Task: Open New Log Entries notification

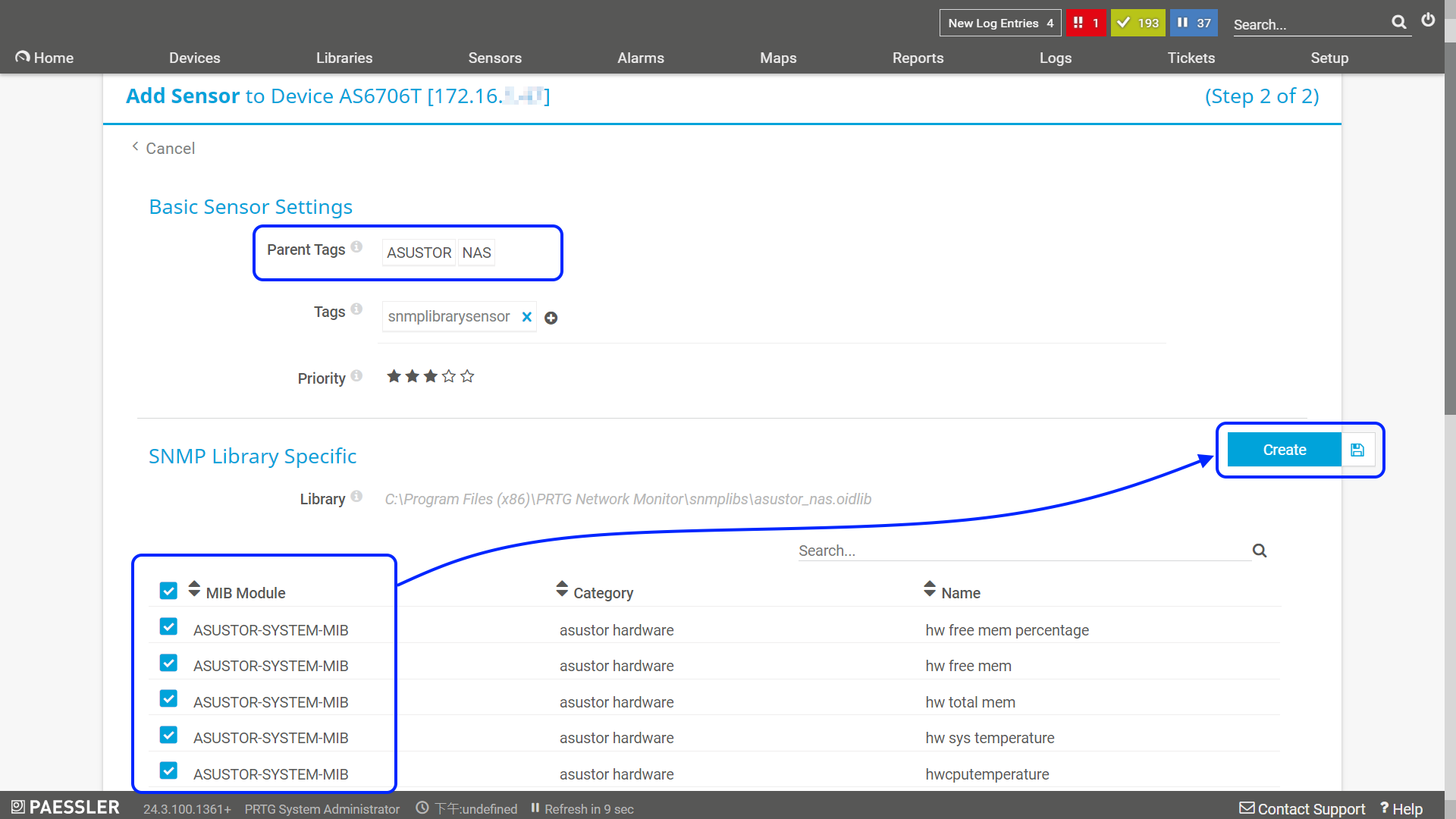Action: pos(1000,23)
